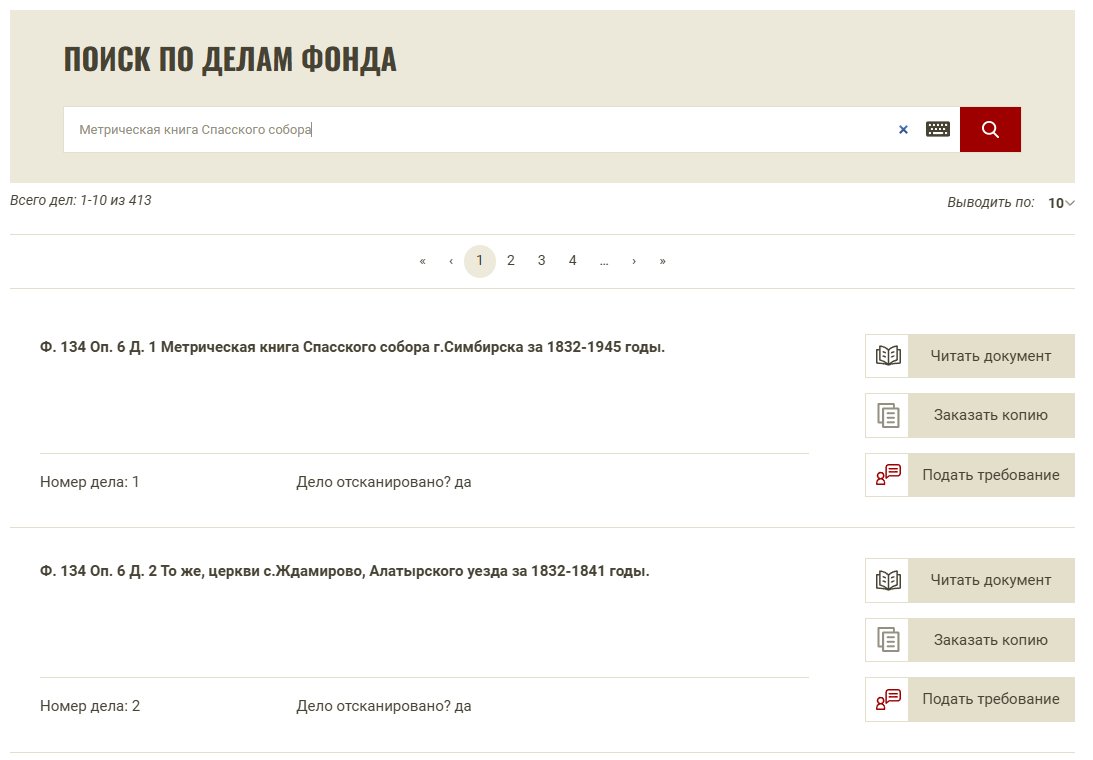Open results page 4
This screenshot has height=760, width=1093.
pyautogui.click(x=572, y=261)
